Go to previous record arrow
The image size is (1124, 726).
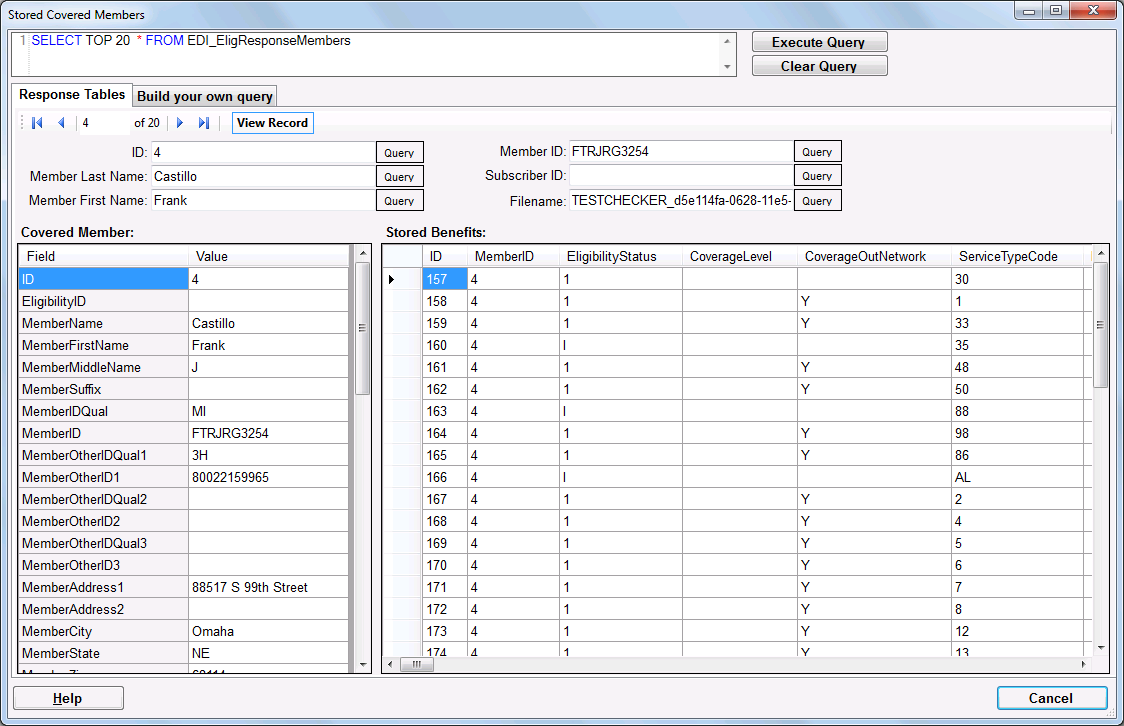(x=61, y=123)
